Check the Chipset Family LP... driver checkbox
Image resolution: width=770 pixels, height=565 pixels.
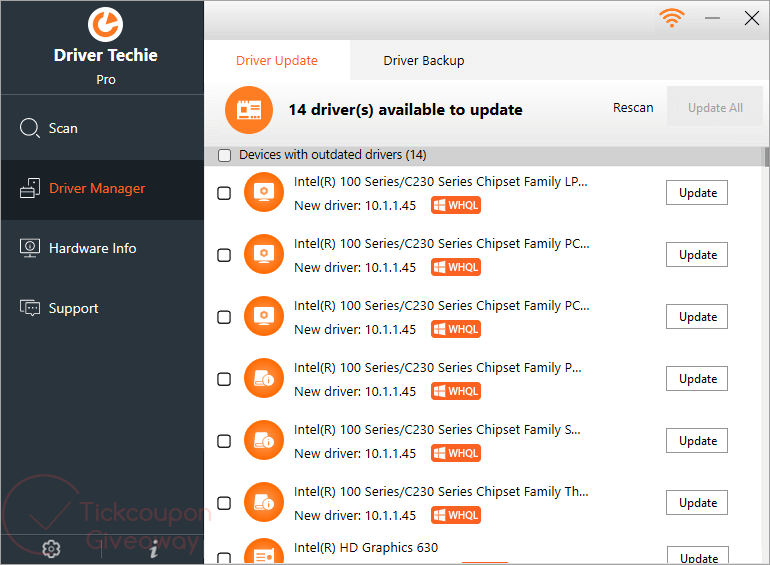point(224,193)
